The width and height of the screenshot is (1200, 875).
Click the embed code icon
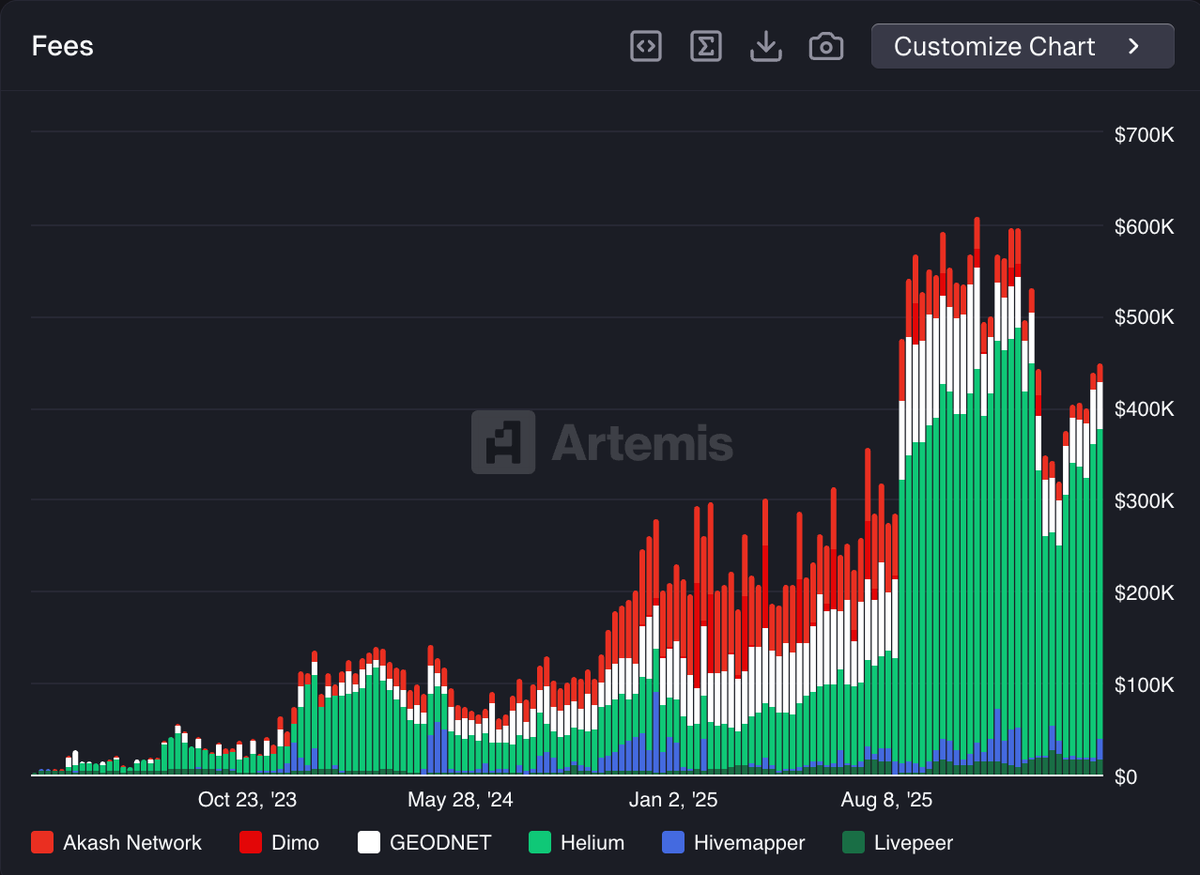pyautogui.click(x=645, y=45)
